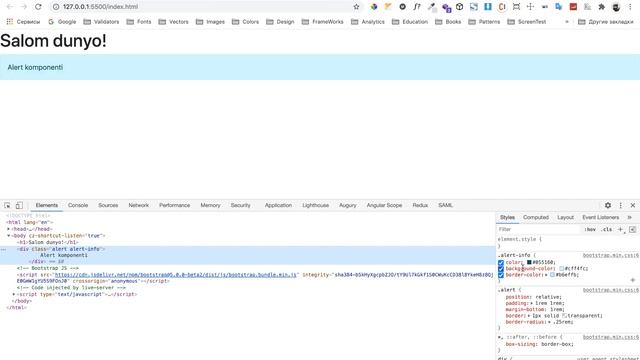
Task: Expand the border-color shorthand triangle
Action: click(x=546, y=275)
